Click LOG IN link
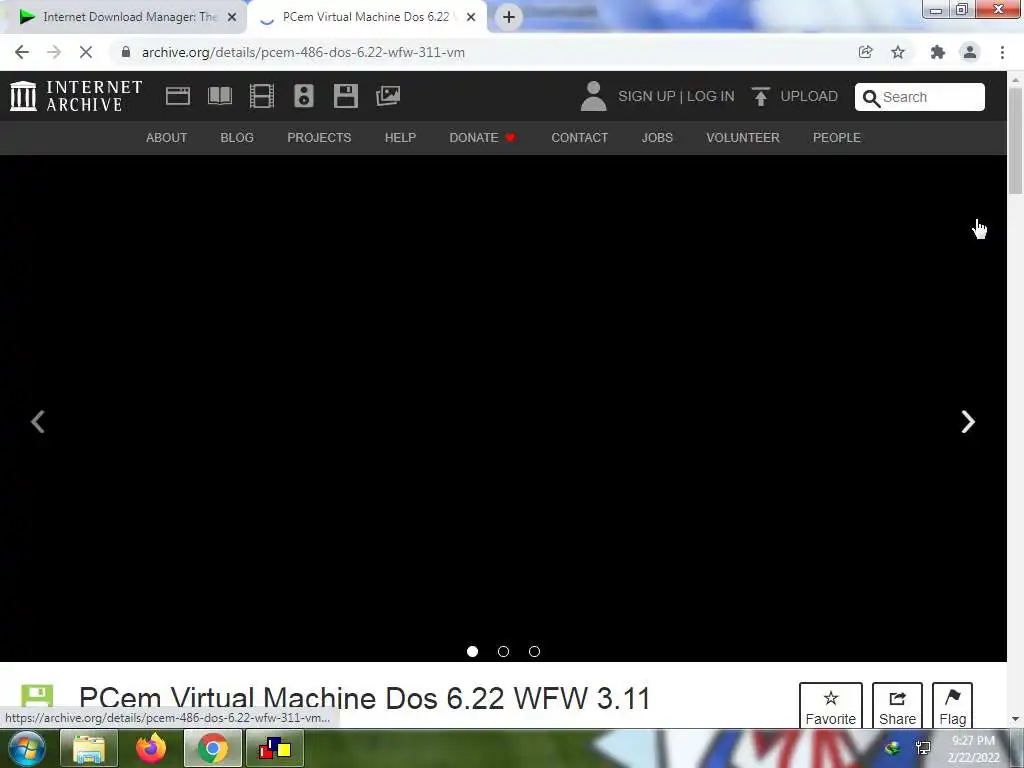1024x768 pixels. [x=711, y=96]
